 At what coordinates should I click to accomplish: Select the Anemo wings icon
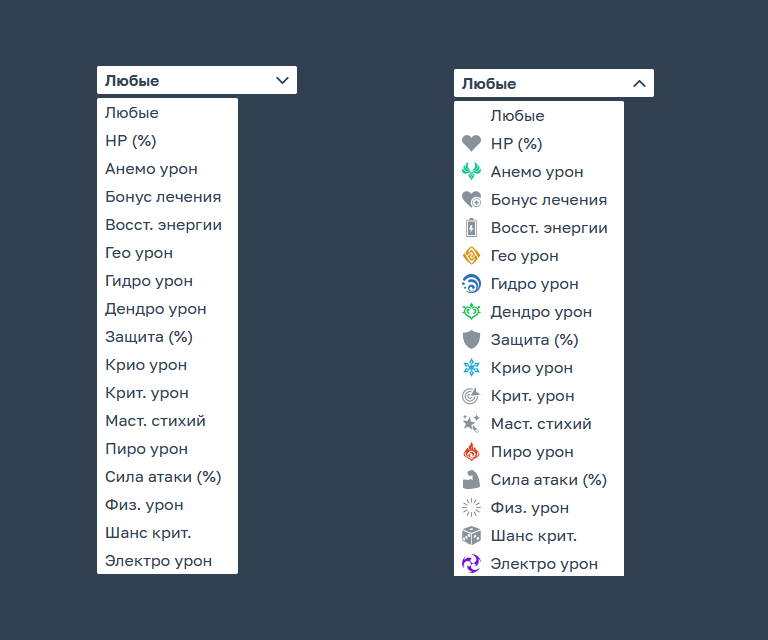pos(471,171)
